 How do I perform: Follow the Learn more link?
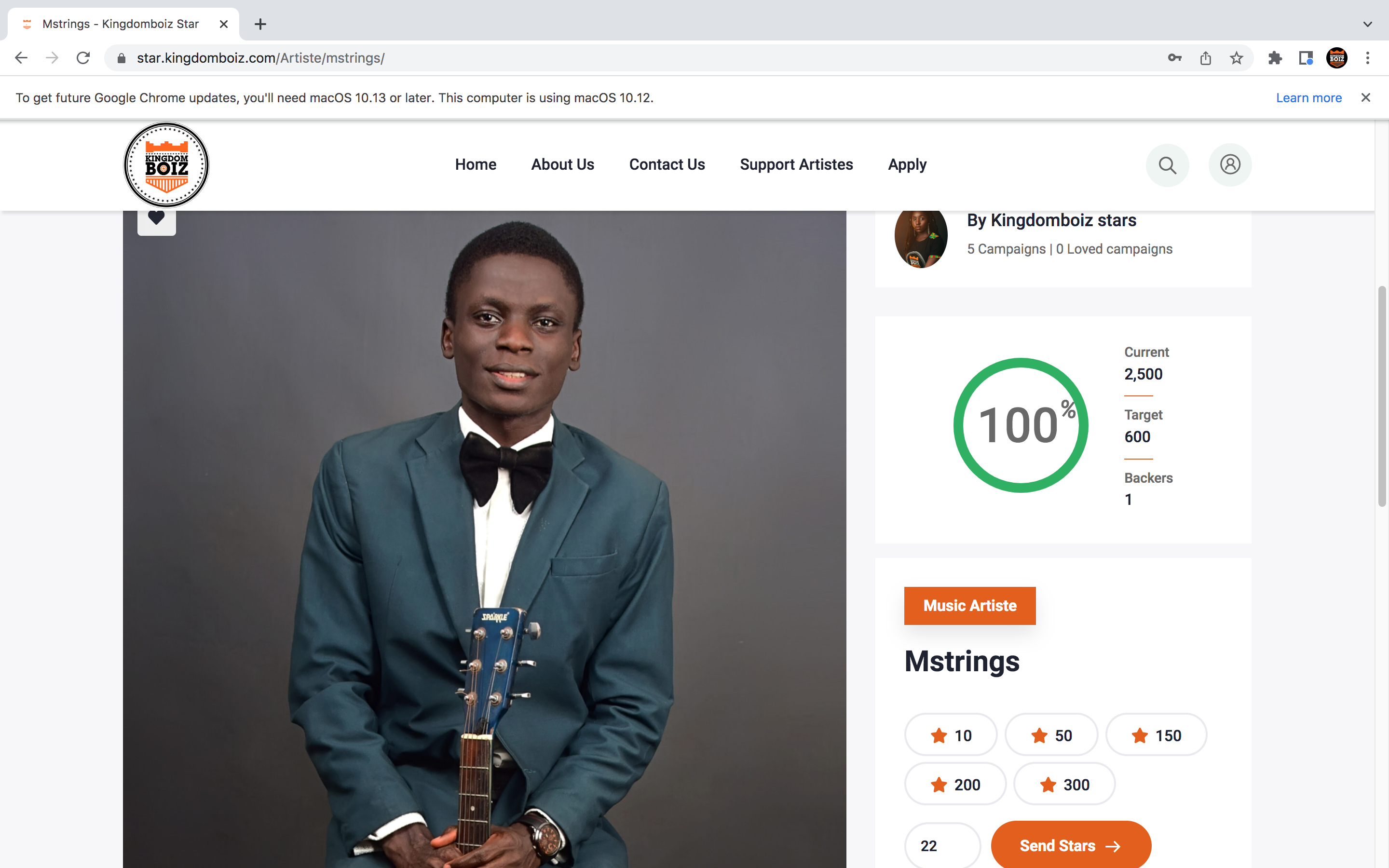coord(1308,98)
